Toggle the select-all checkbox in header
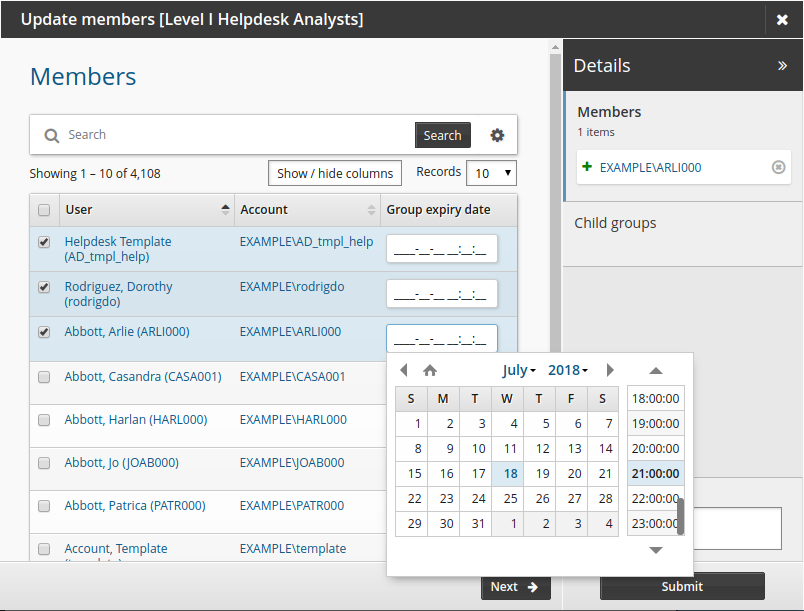 44,210
